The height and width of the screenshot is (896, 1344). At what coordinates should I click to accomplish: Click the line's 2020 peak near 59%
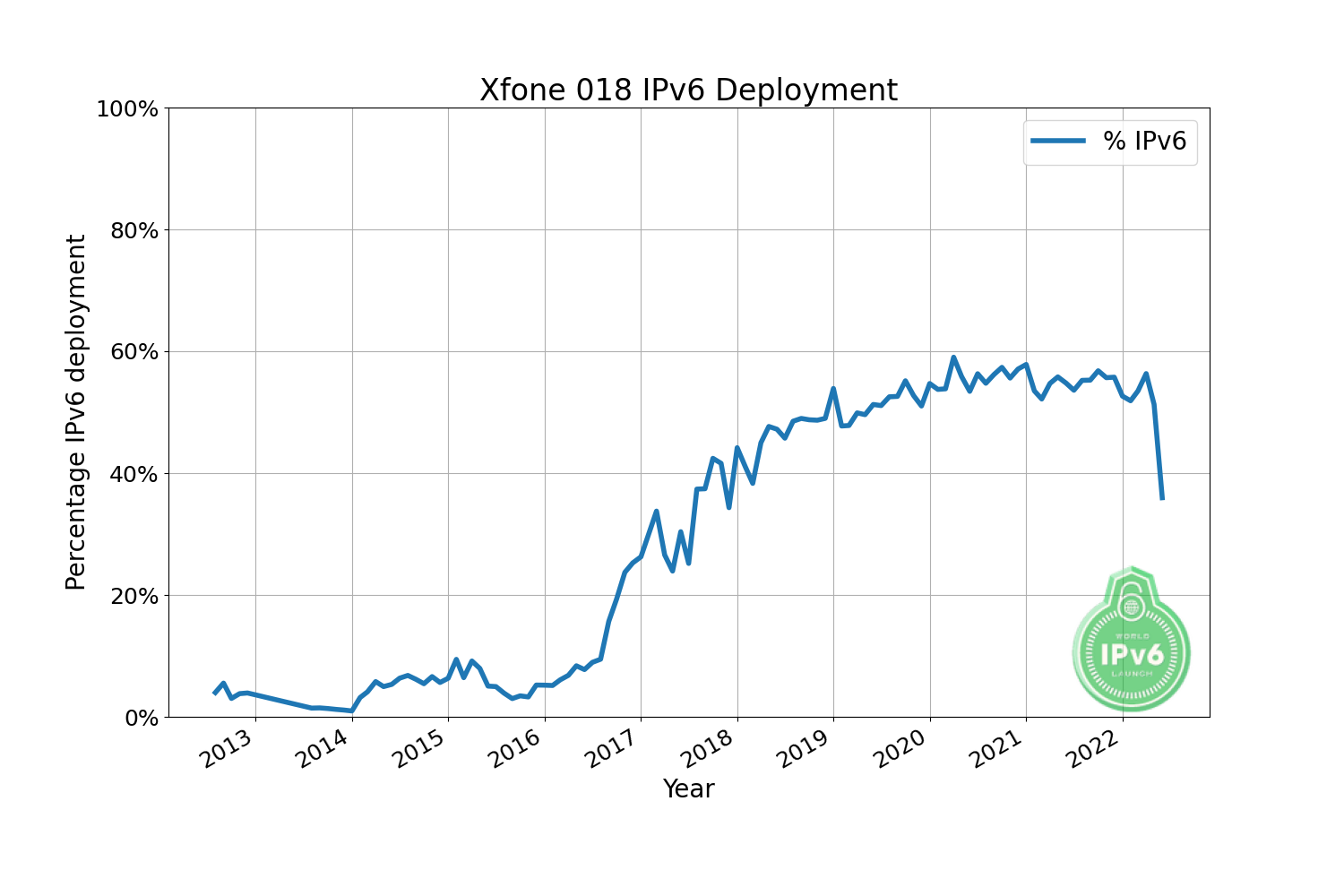click(953, 358)
